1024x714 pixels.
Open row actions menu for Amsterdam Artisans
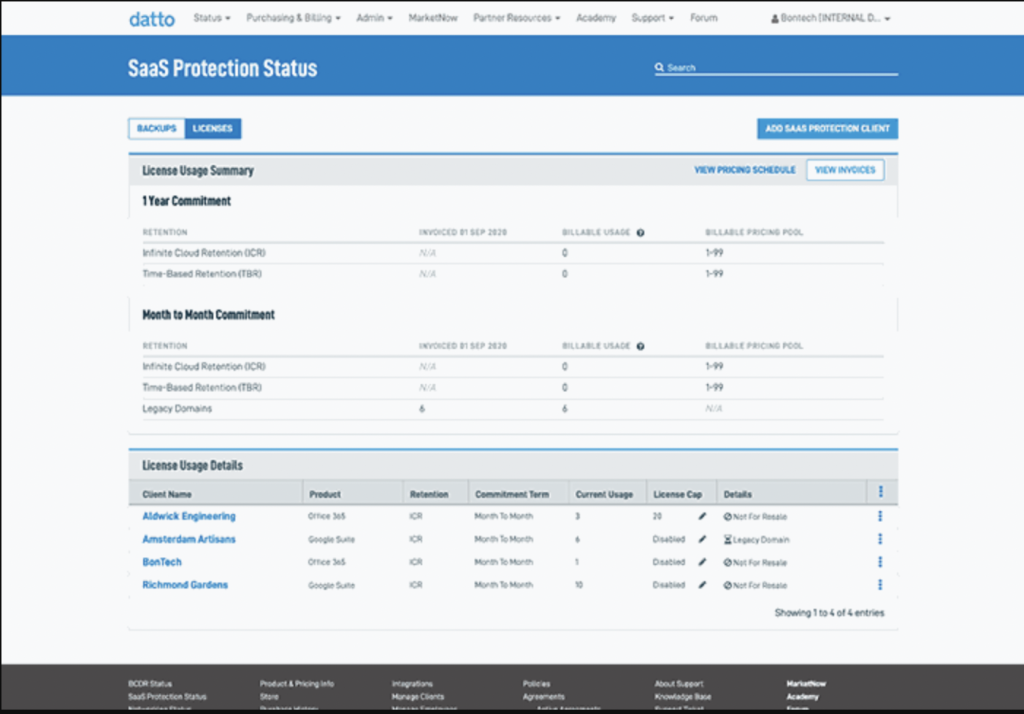[x=880, y=539]
